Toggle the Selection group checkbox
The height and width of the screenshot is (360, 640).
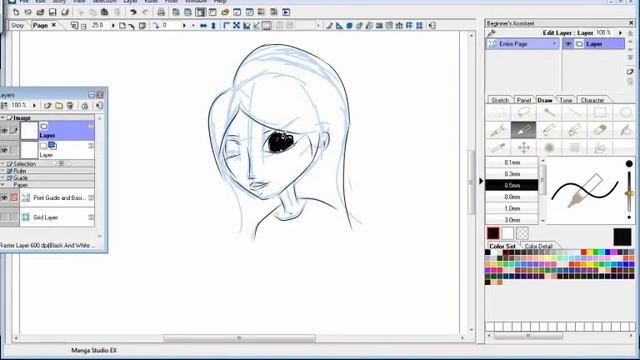pyautogui.click(x=9, y=164)
